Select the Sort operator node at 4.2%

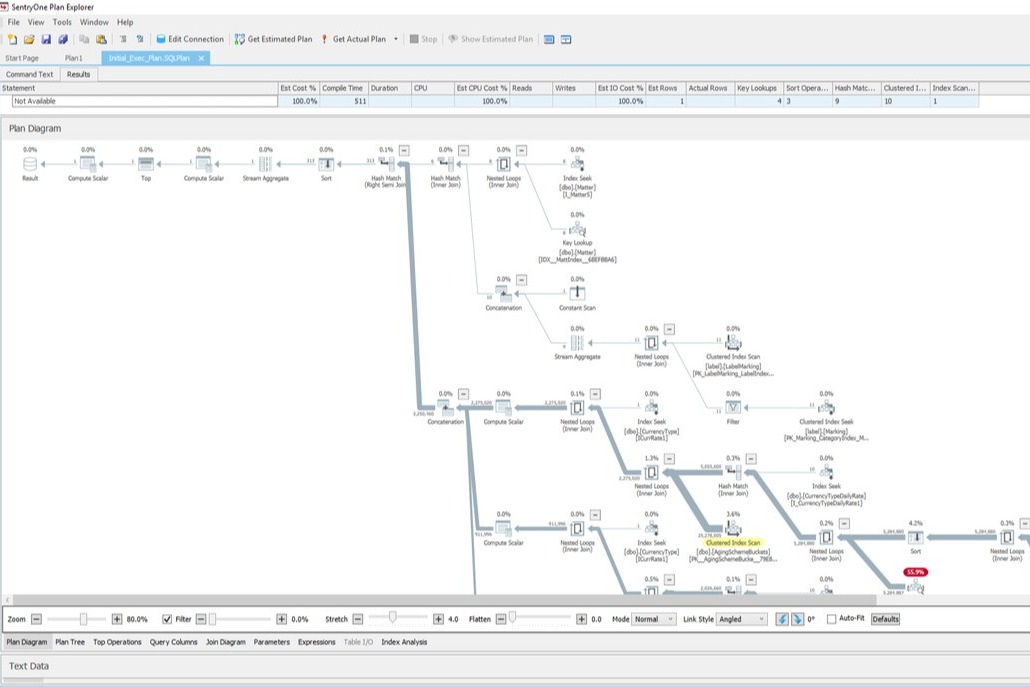click(x=916, y=538)
